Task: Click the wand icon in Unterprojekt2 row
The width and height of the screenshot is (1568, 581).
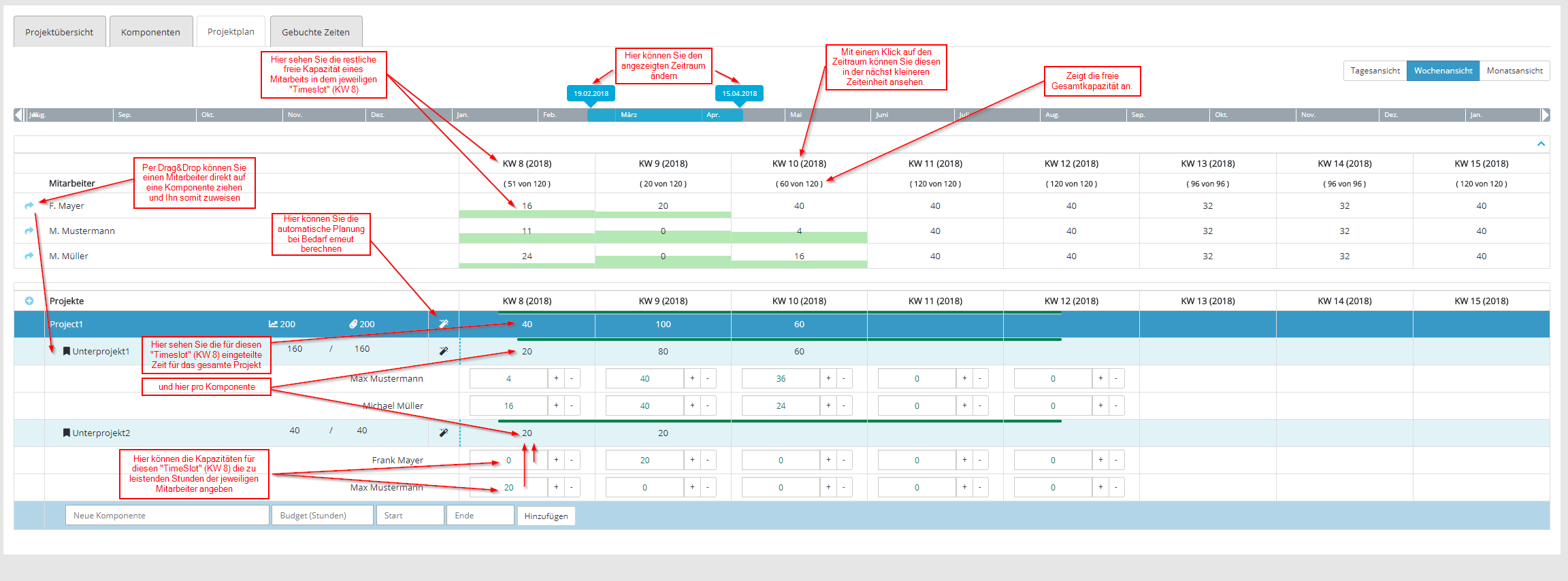Action: pyautogui.click(x=444, y=433)
